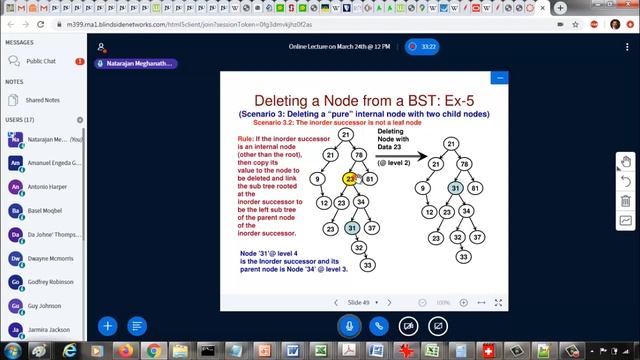Make presentation fullscreen
Viewport: 640px width, 360px height.
coord(498,303)
